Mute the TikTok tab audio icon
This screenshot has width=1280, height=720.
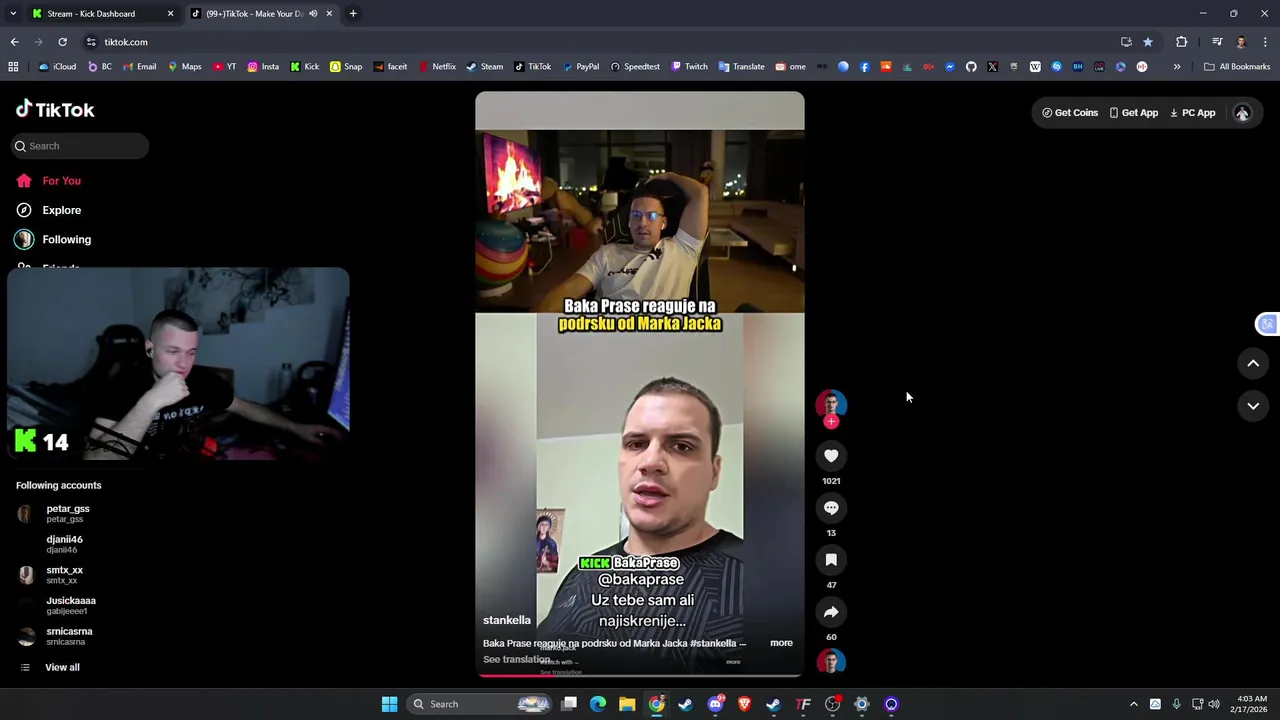point(313,14)
